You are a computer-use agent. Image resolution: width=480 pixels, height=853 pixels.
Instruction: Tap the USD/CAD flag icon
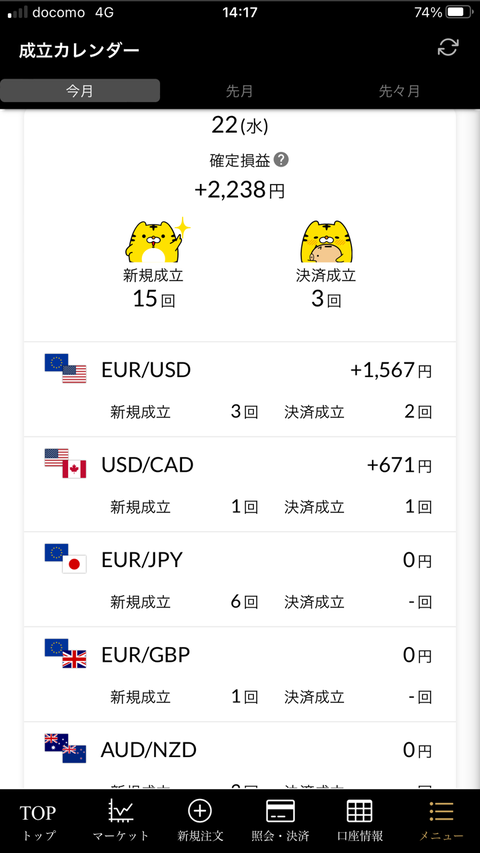pos(65,463)
